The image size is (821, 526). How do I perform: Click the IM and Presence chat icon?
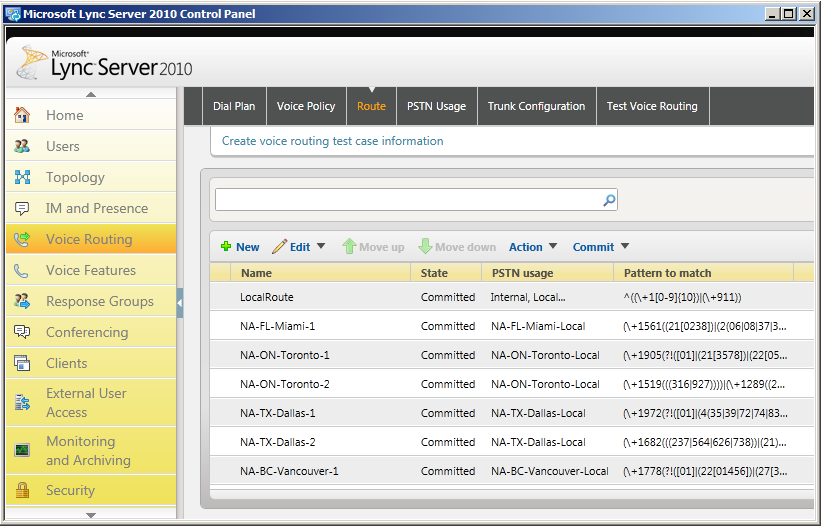[x=22, y=208]
